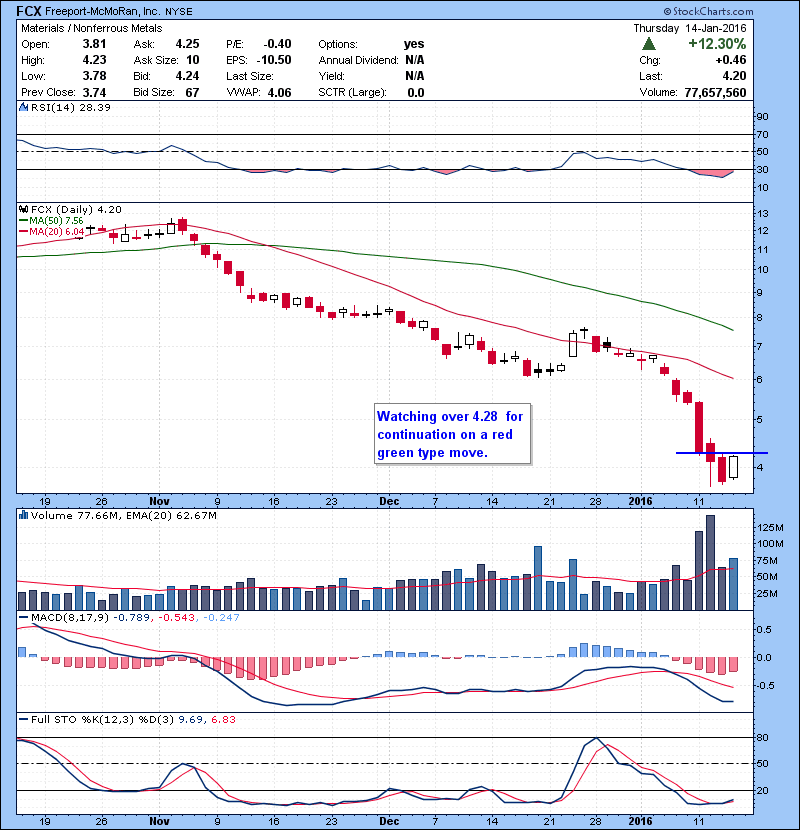Viewport: 800px width, 830px height.
Task: Click the 125M volume axis label
Action: (x=770, y=527)
